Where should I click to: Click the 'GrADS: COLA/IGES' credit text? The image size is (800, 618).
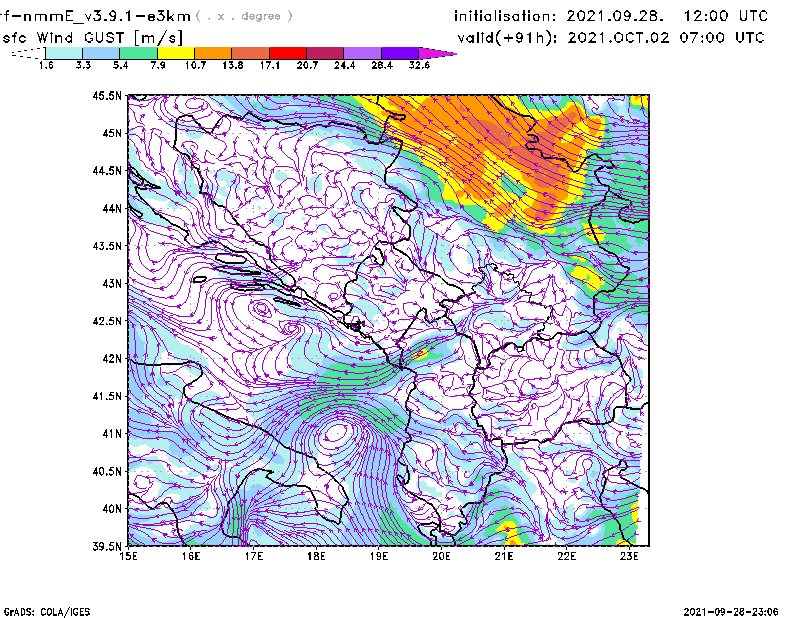coord(46,612)
